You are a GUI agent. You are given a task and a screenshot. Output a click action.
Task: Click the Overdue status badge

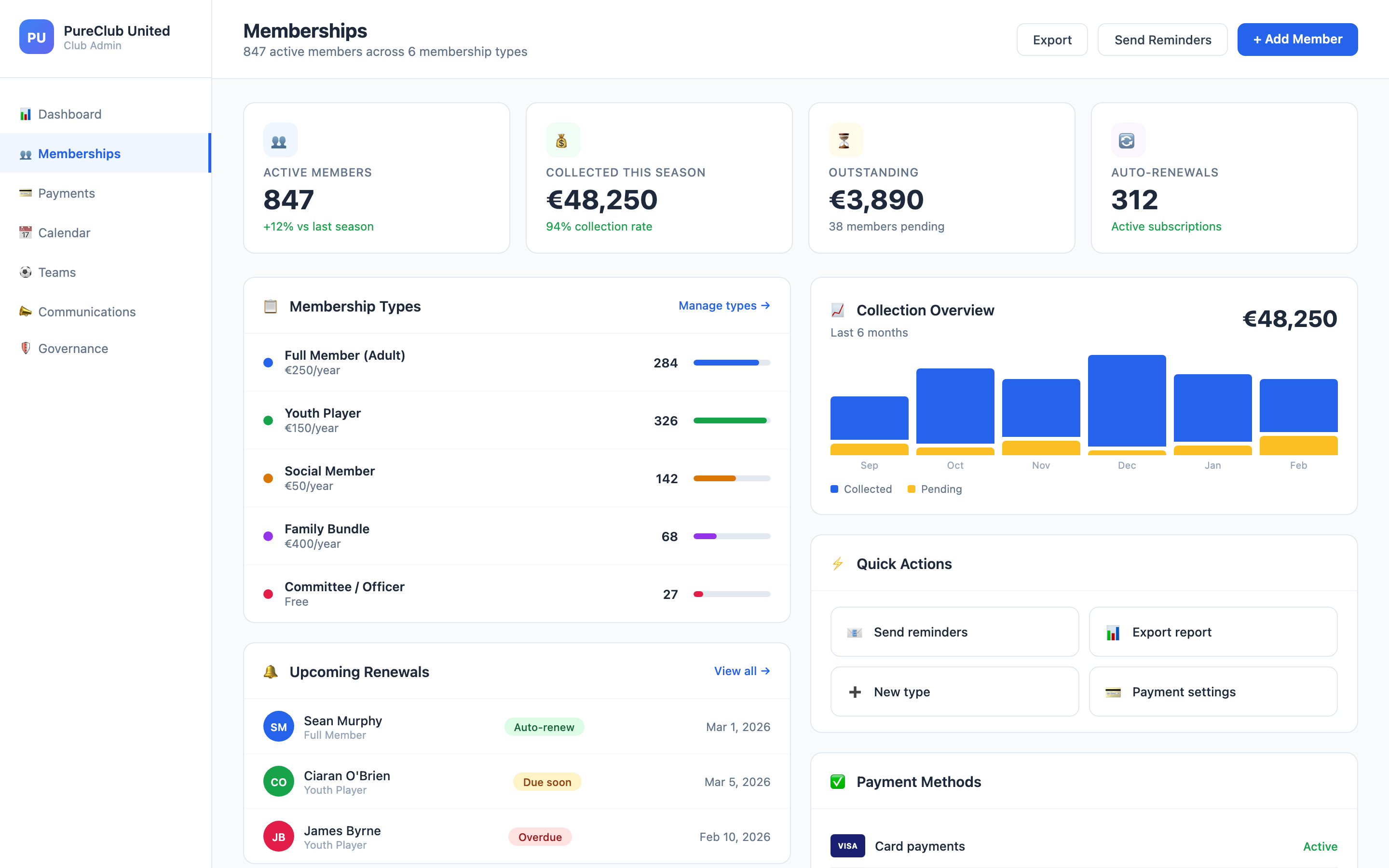pos(540,837)
